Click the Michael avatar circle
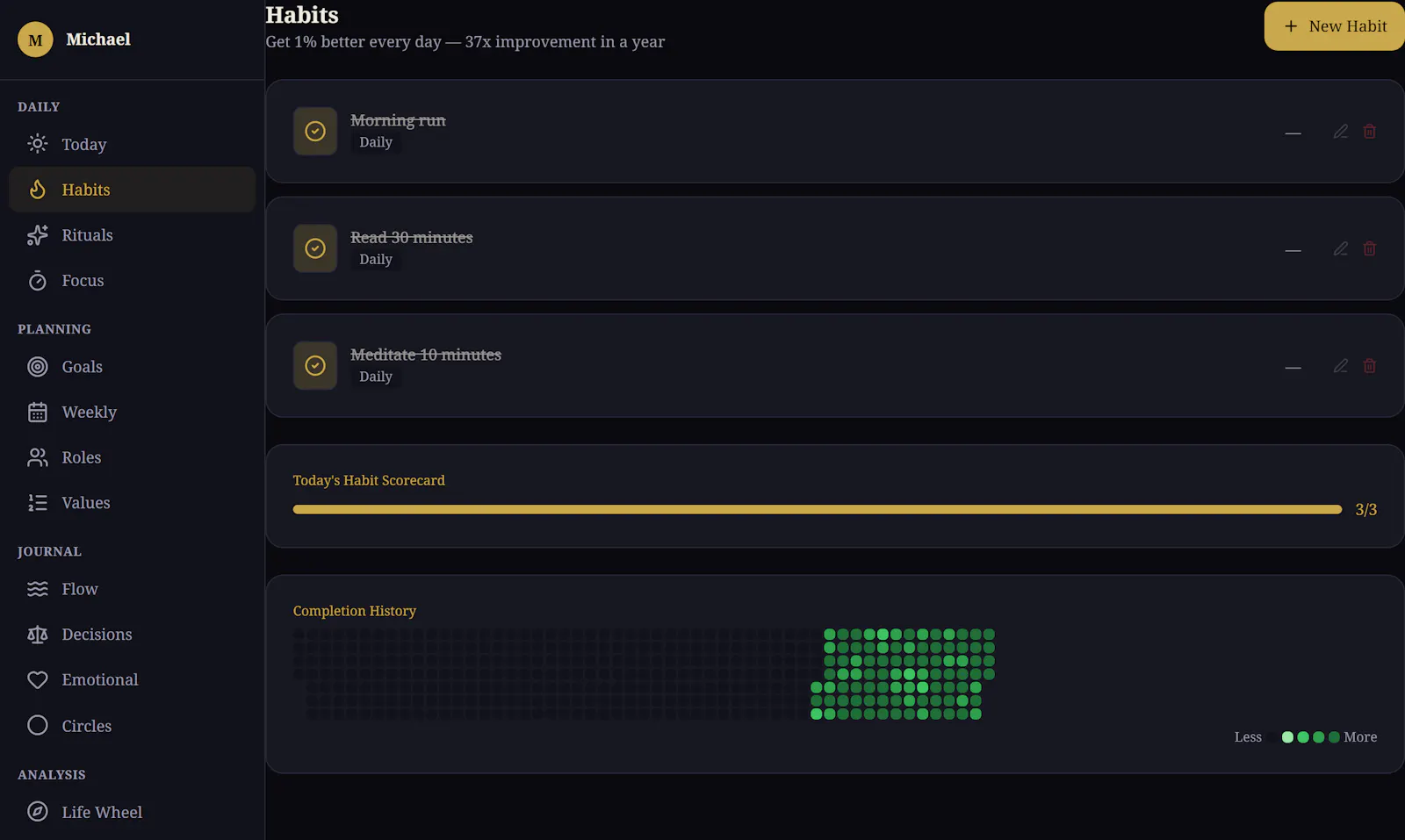The image size is (1405, 840). click(x=35, y=39)
